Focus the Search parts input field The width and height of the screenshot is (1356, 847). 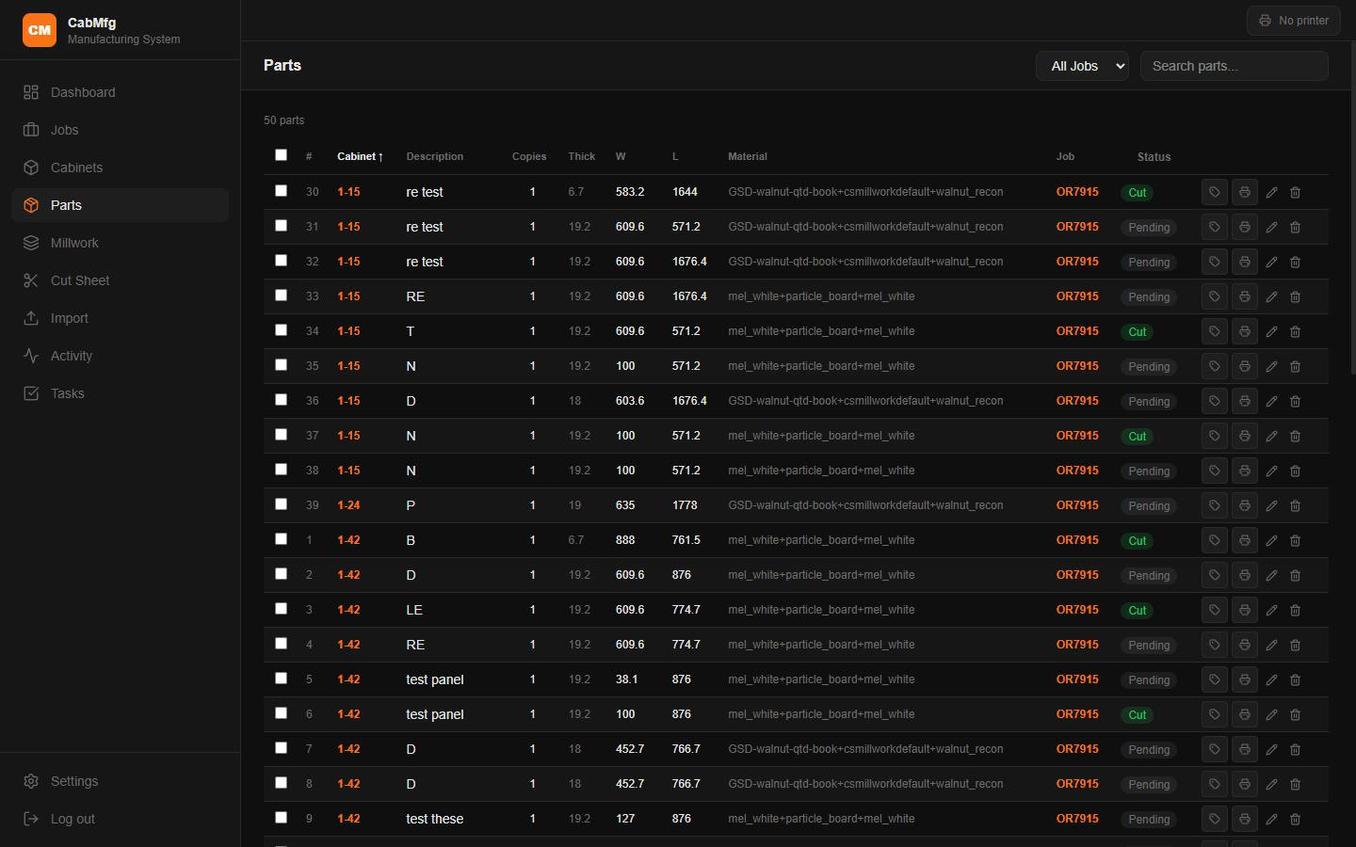tap(1234, 66)
